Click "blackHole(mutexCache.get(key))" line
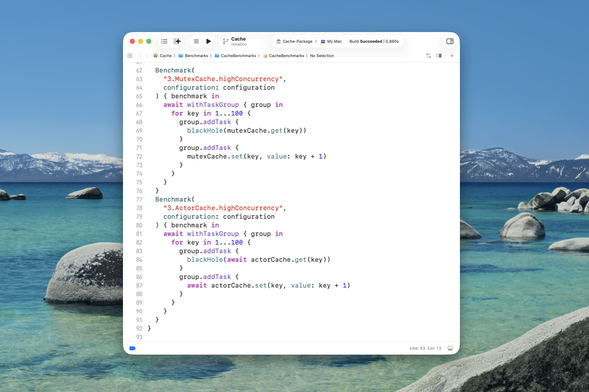This screenshot has height=392, width=589. pos(247,131)
